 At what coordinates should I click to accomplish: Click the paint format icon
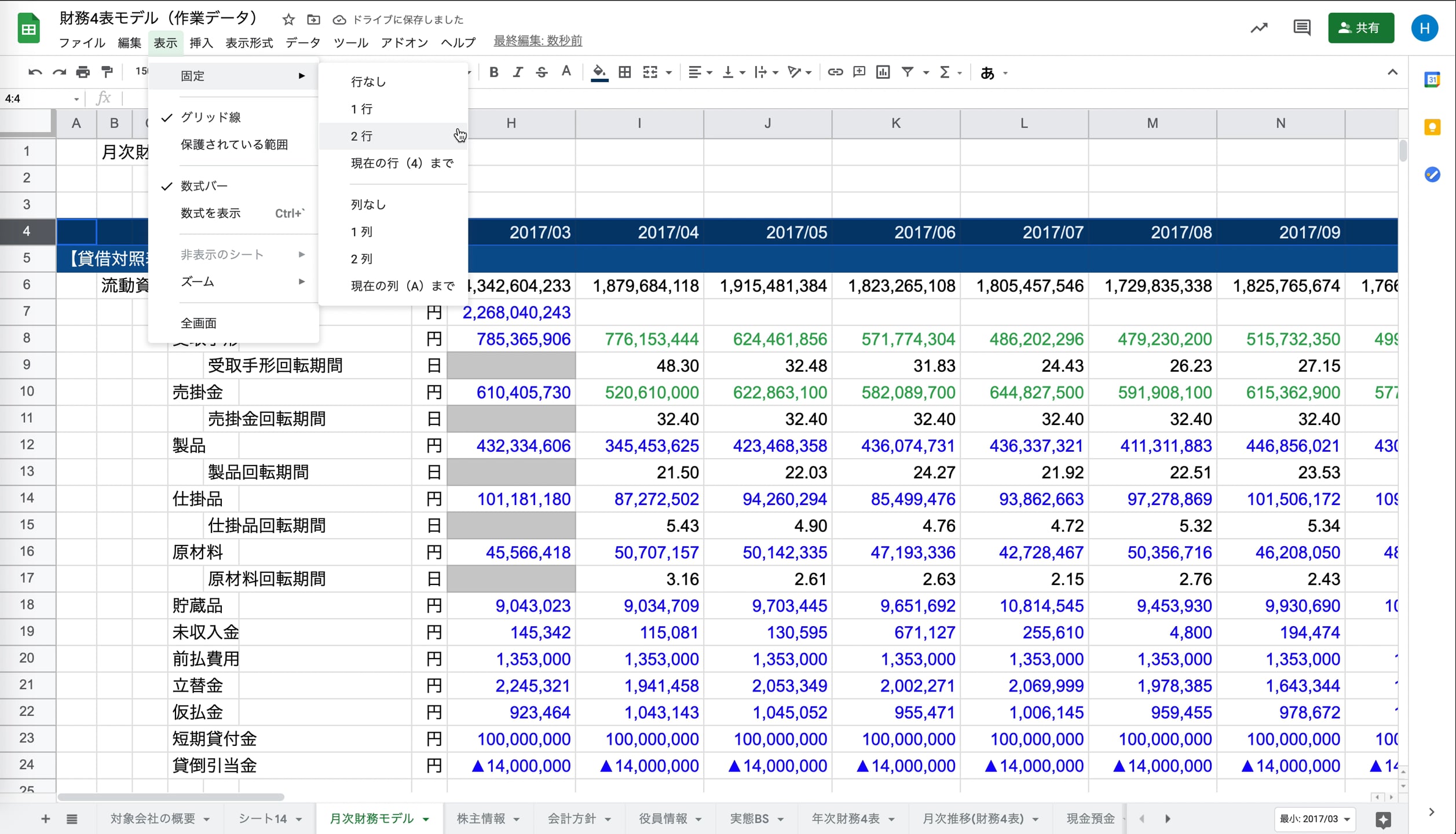(x=107, y=72)
